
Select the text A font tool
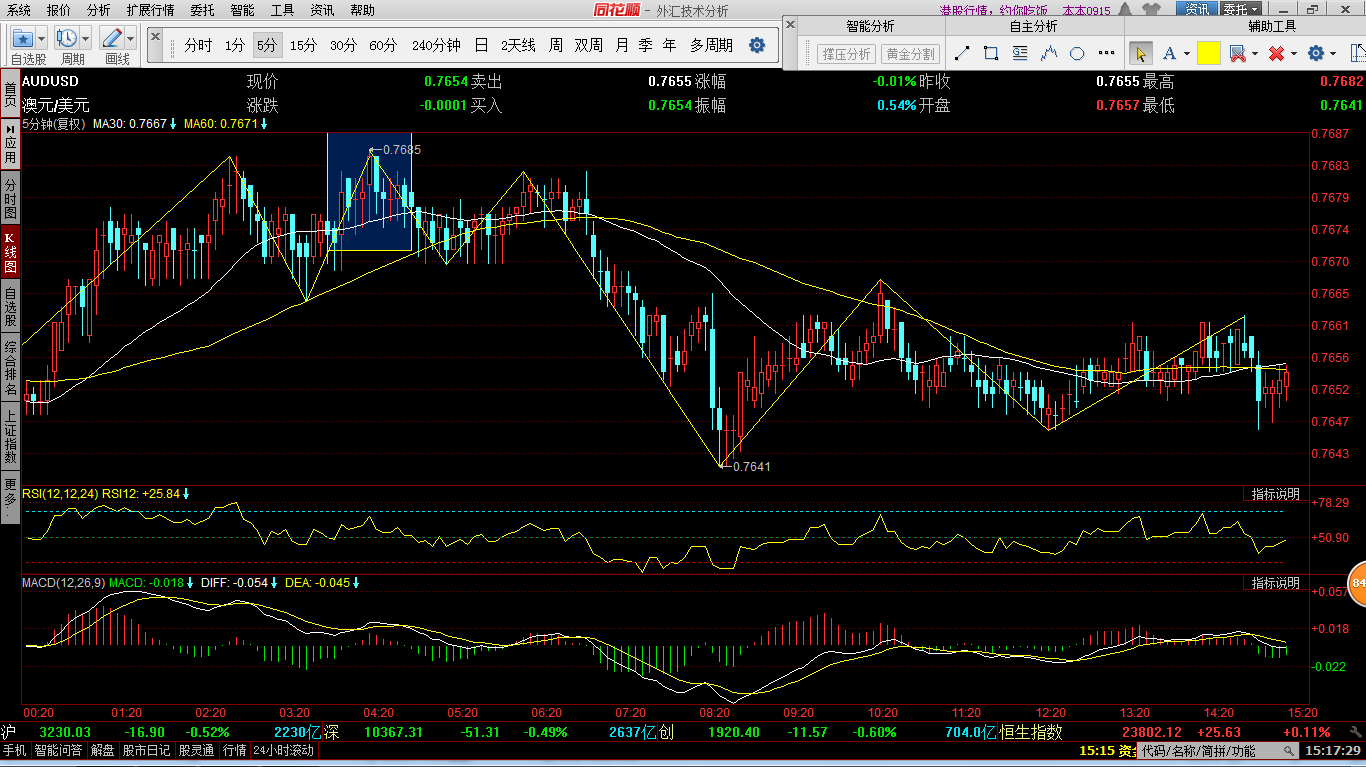point(1169,54)
